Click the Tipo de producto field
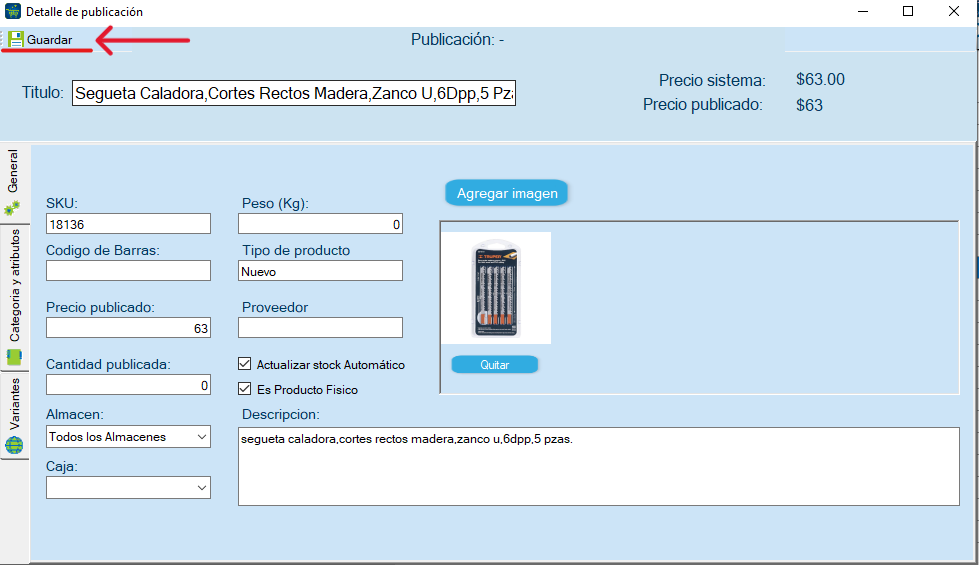979x565 pixels. [320, 271]
